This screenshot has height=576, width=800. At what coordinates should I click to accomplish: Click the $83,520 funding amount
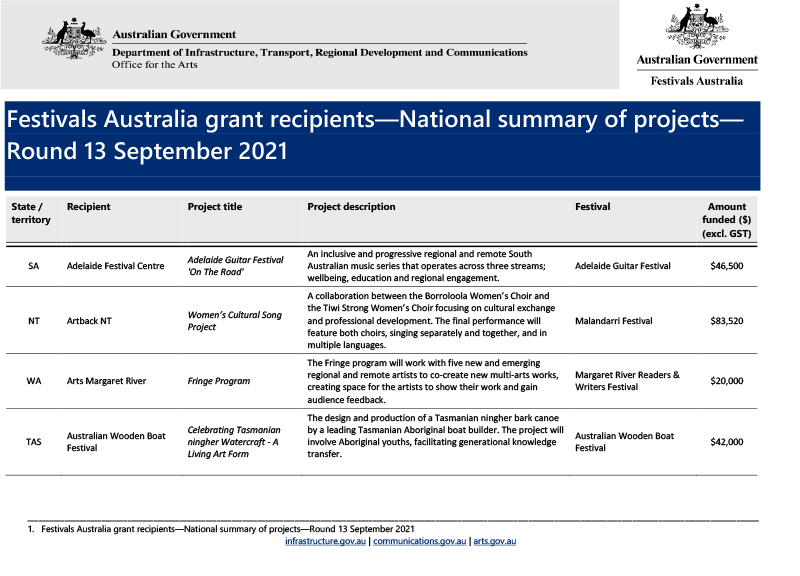point(728,321)
